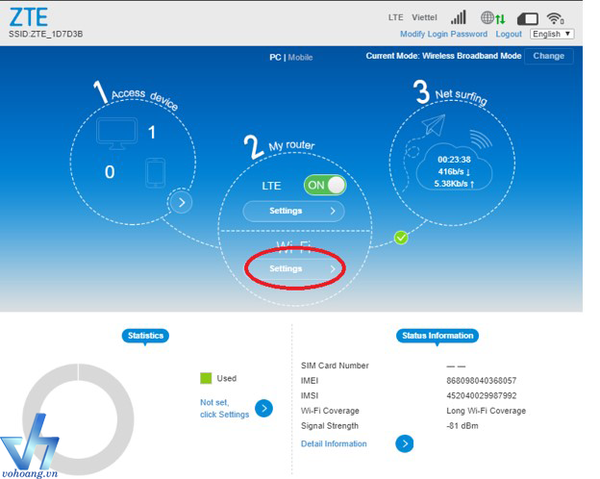The image size is (600, 479).
Task: Click the mobile phone device icon
Action: pyautogui.click(x=155, y=173)
